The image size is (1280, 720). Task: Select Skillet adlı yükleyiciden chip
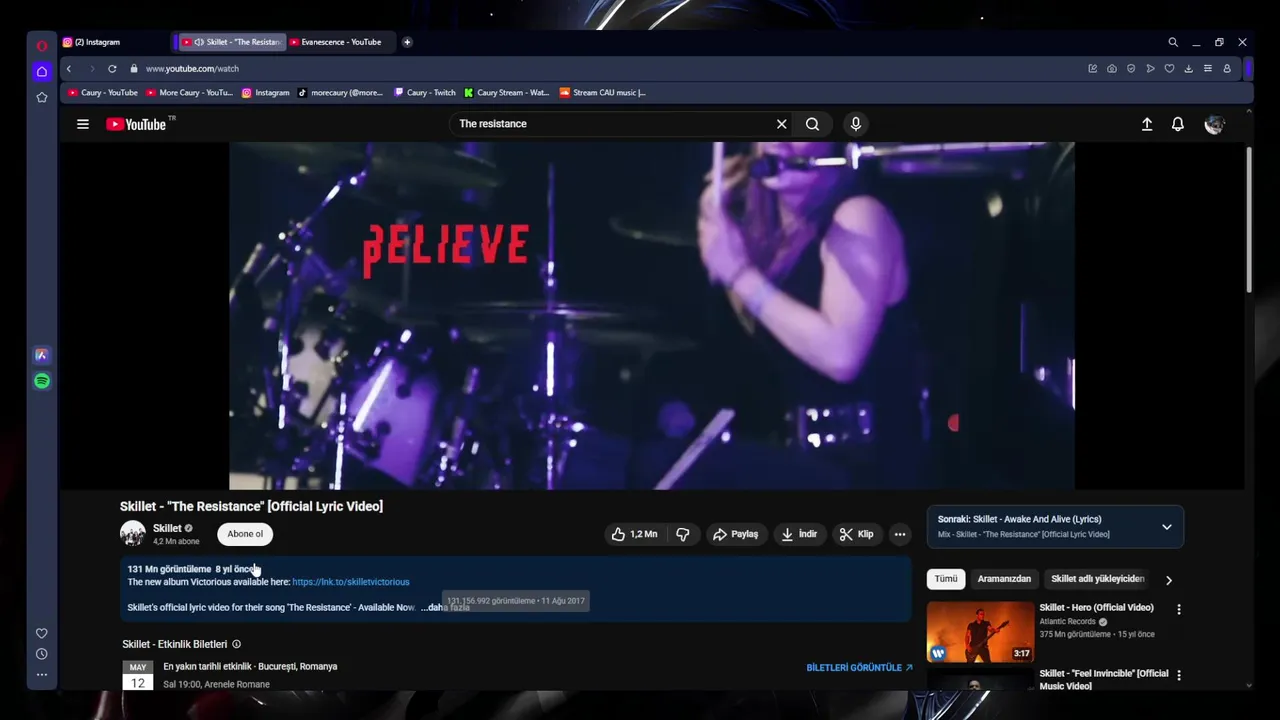[1097, 579]
